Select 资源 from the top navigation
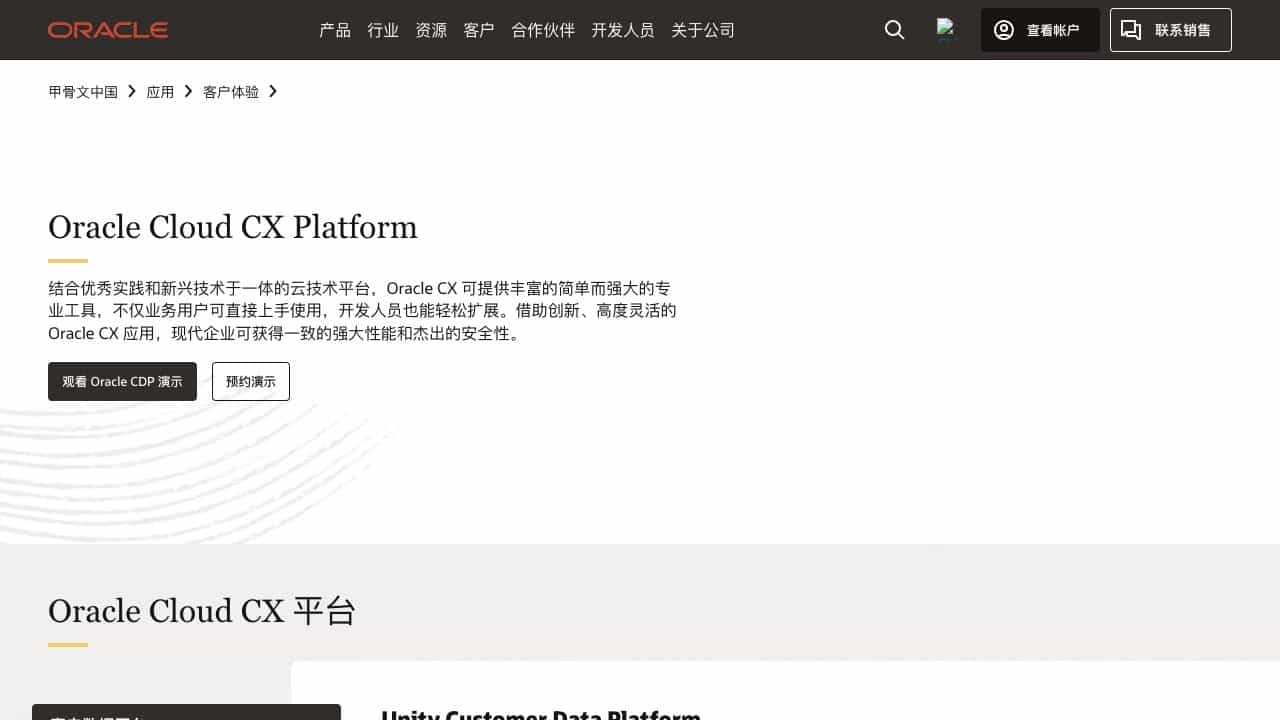 (x=431, y=30)
